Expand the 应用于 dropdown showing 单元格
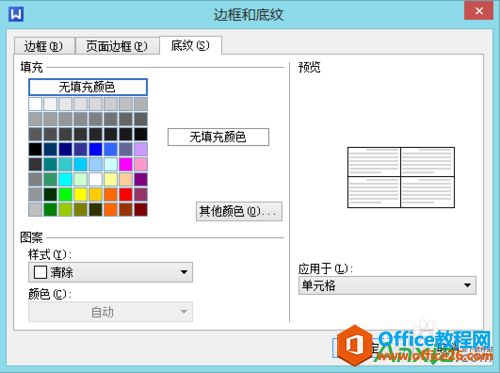Screen dimensions: 500x373 387,286
